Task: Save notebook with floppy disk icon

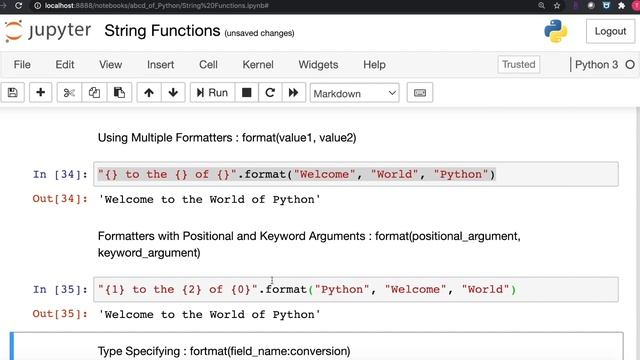Action: click(13, 93)
